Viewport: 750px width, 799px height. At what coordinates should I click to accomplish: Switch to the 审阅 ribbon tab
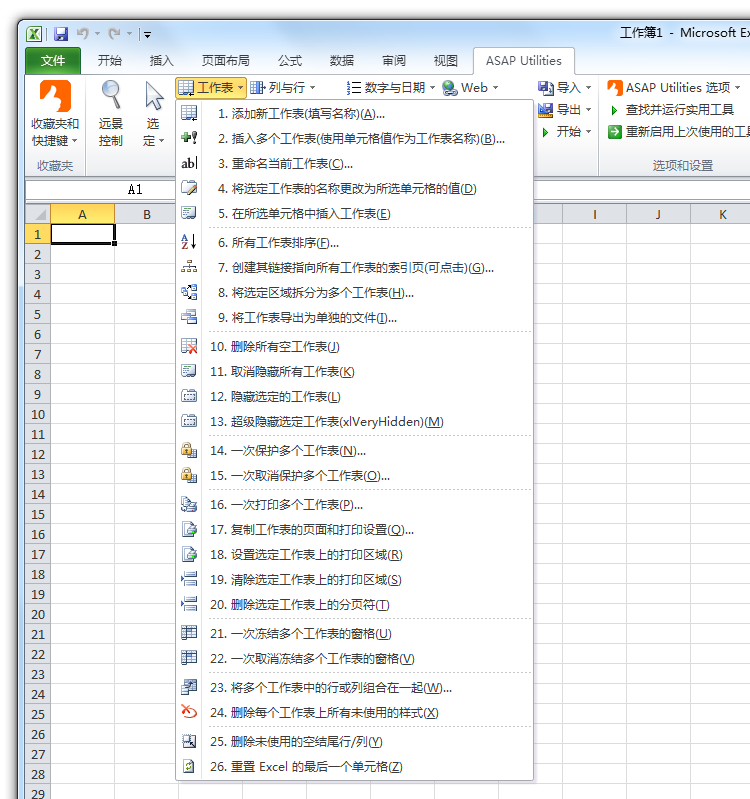tap(394, 61)
